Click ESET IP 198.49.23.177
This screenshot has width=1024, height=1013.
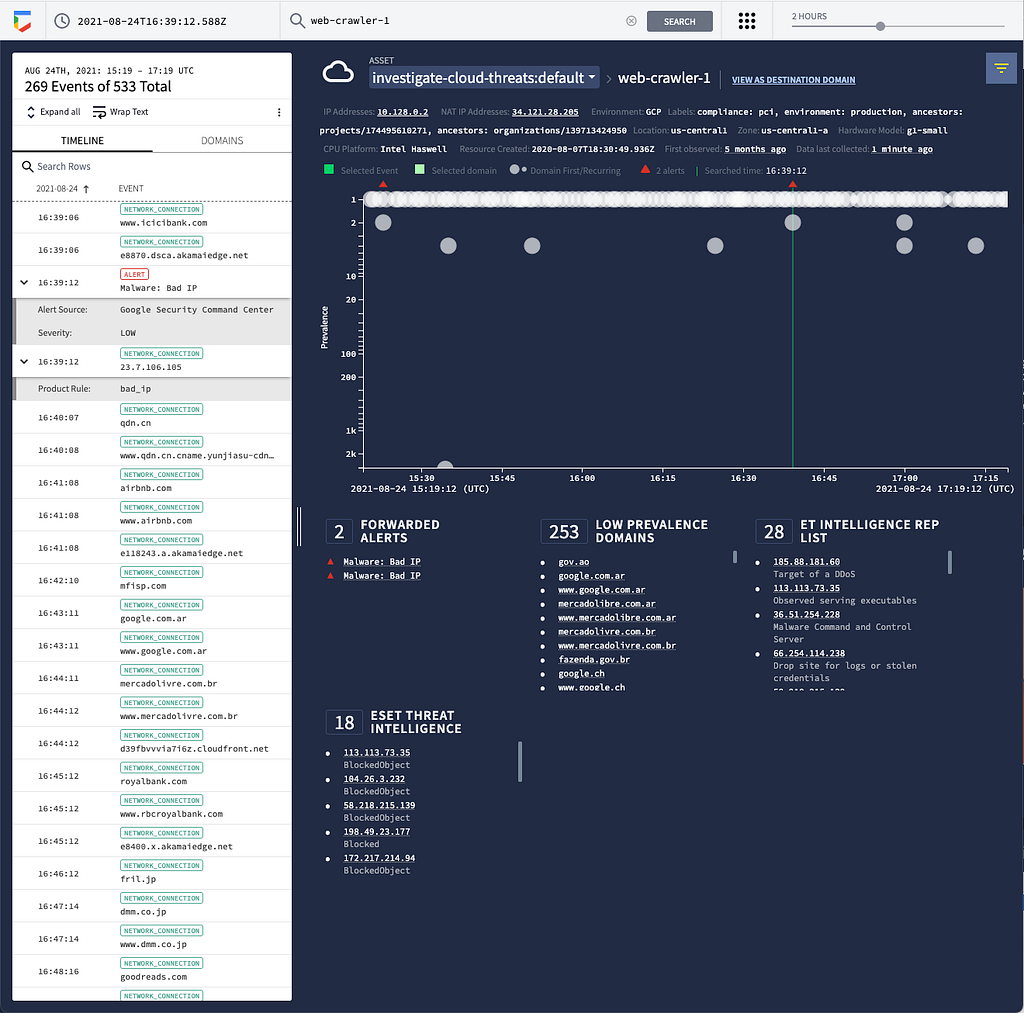pos(377,831)
